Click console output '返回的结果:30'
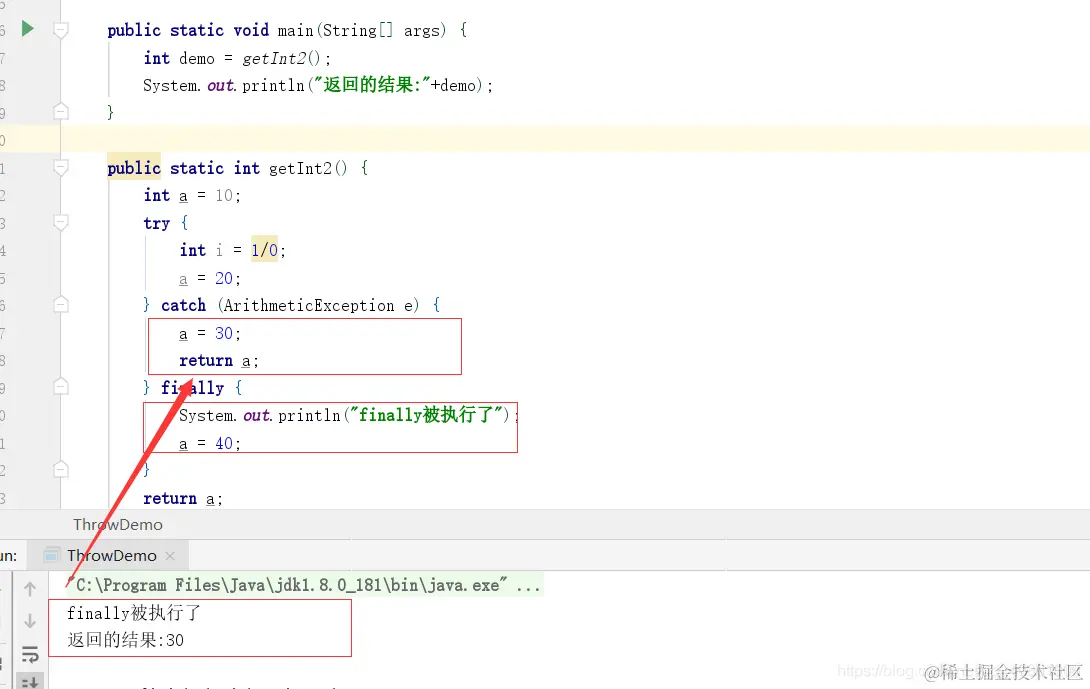 [x=125, y=640]
